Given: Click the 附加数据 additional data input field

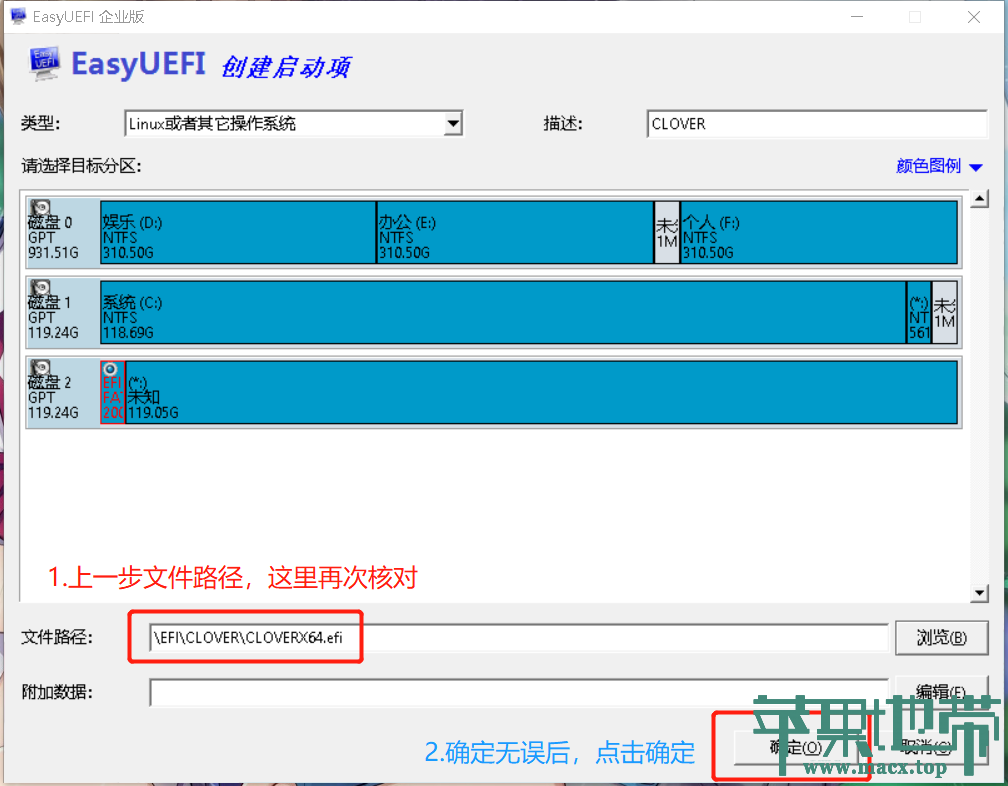Looking at the screenshot, I should pos(518,693).
